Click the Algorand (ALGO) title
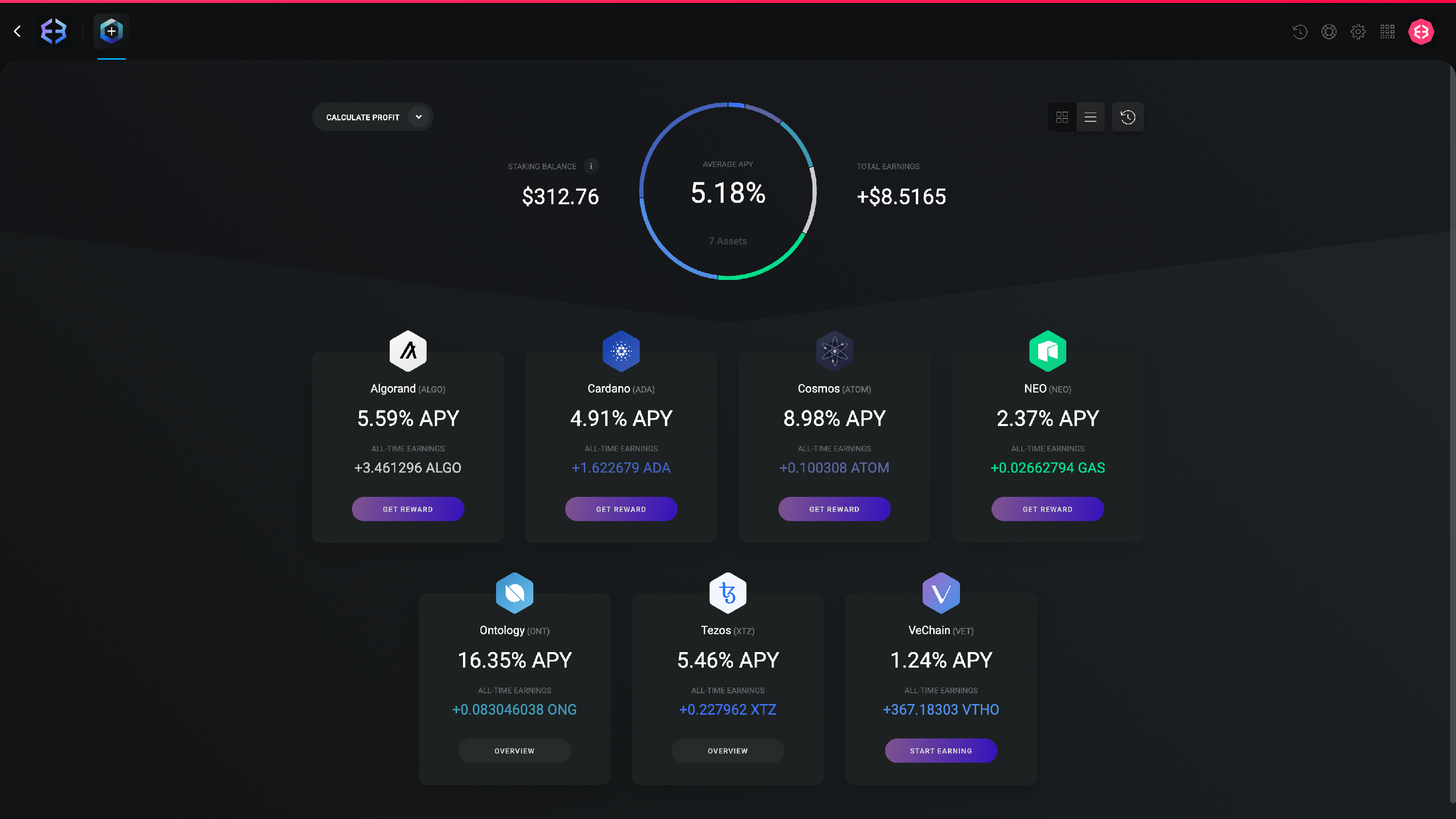The image size is (1456, 819). (408, 389)
